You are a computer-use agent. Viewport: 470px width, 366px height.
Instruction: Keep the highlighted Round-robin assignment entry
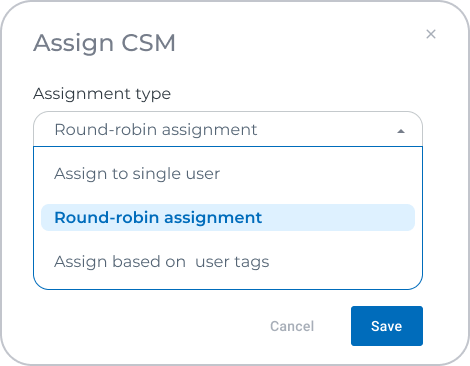(228, 218)
